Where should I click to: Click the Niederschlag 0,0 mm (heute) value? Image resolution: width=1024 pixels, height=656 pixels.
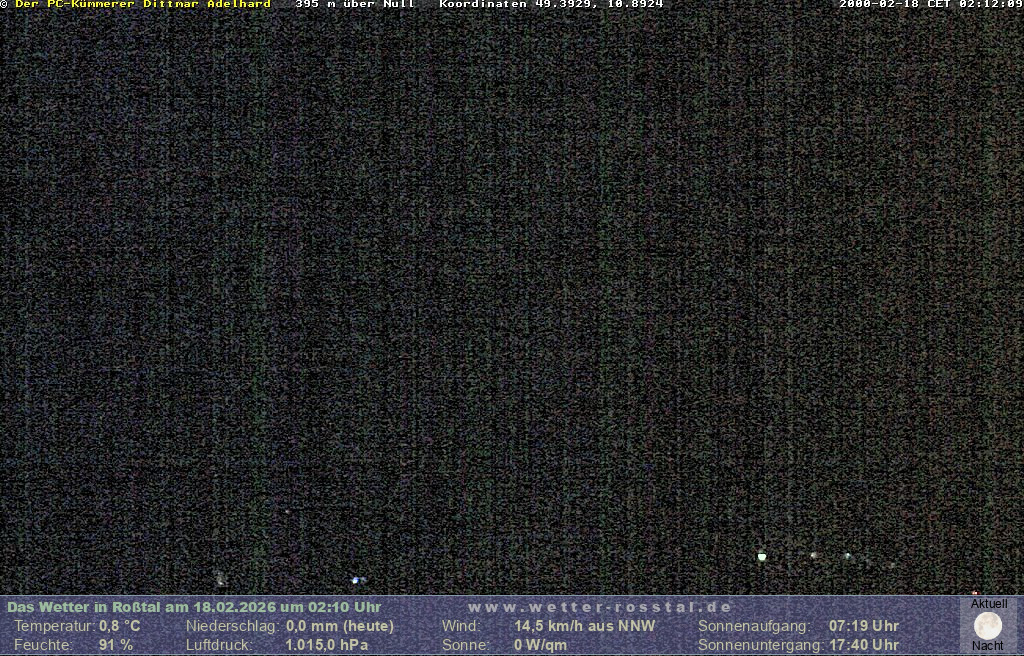click(x=340, y=626)
